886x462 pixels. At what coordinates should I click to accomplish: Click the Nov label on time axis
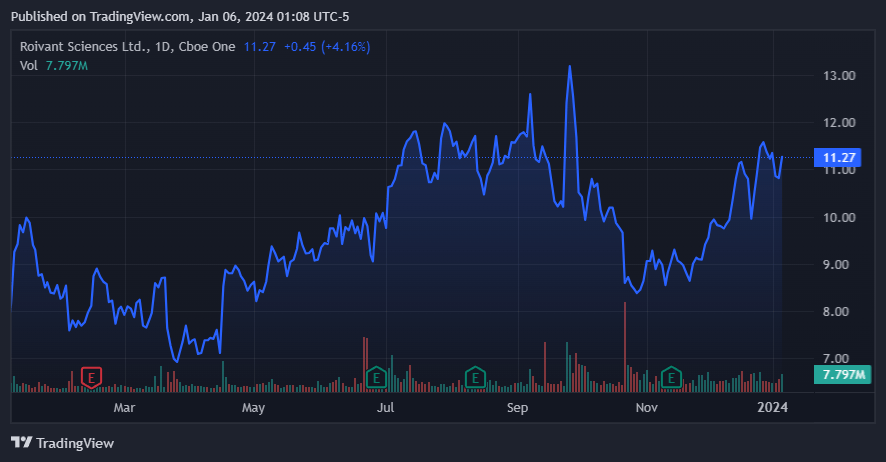(x=646, y=408)
